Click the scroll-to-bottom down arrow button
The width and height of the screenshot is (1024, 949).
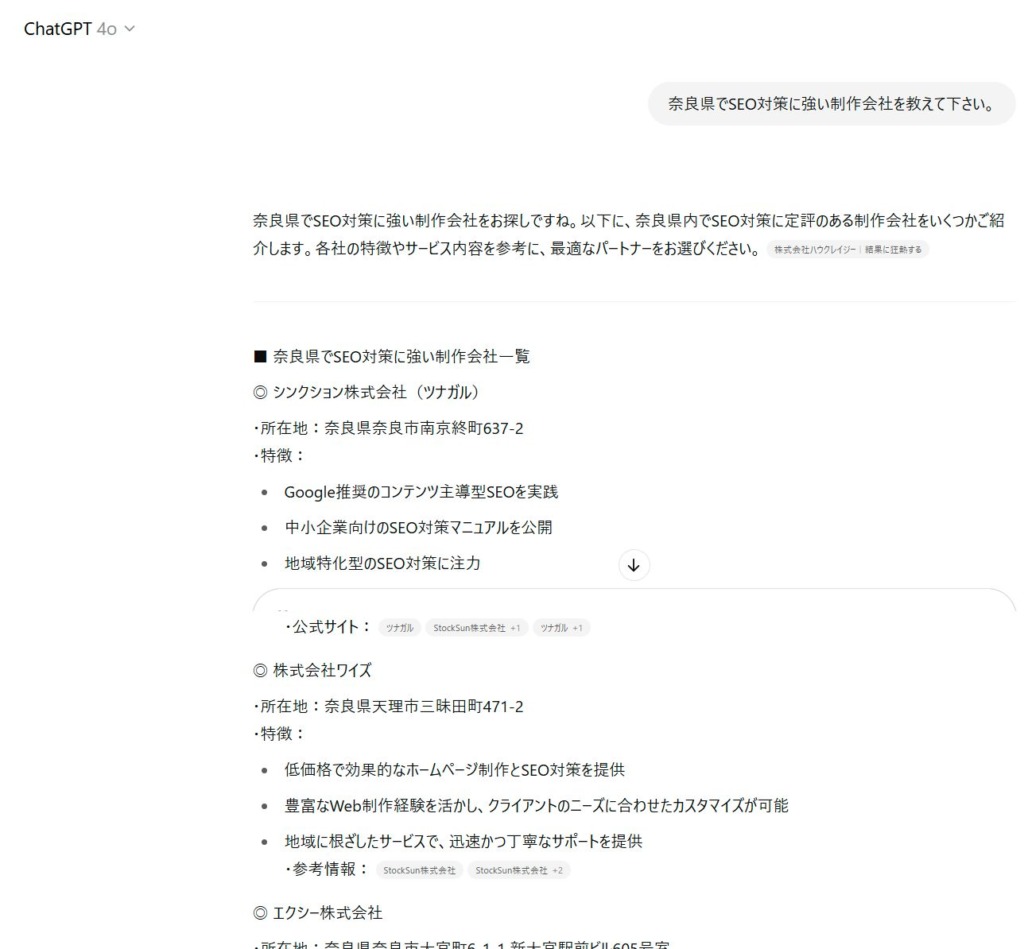633,565
